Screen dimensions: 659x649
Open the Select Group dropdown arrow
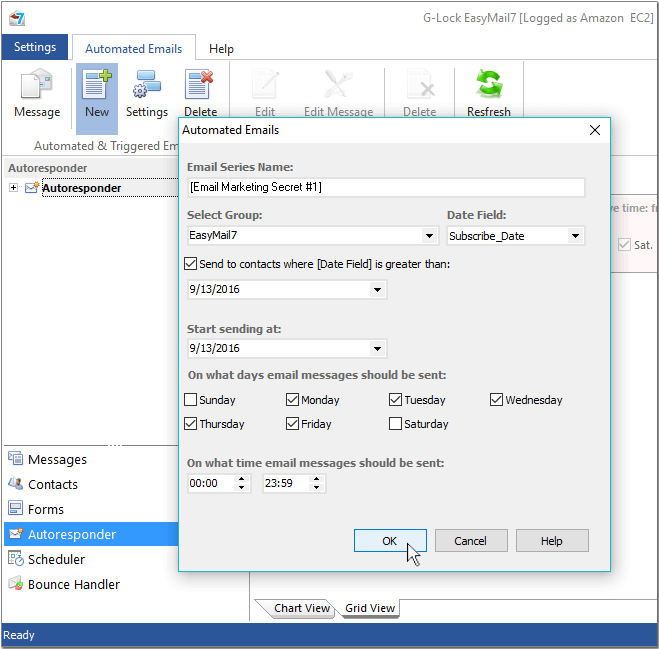tap(429, 236)
